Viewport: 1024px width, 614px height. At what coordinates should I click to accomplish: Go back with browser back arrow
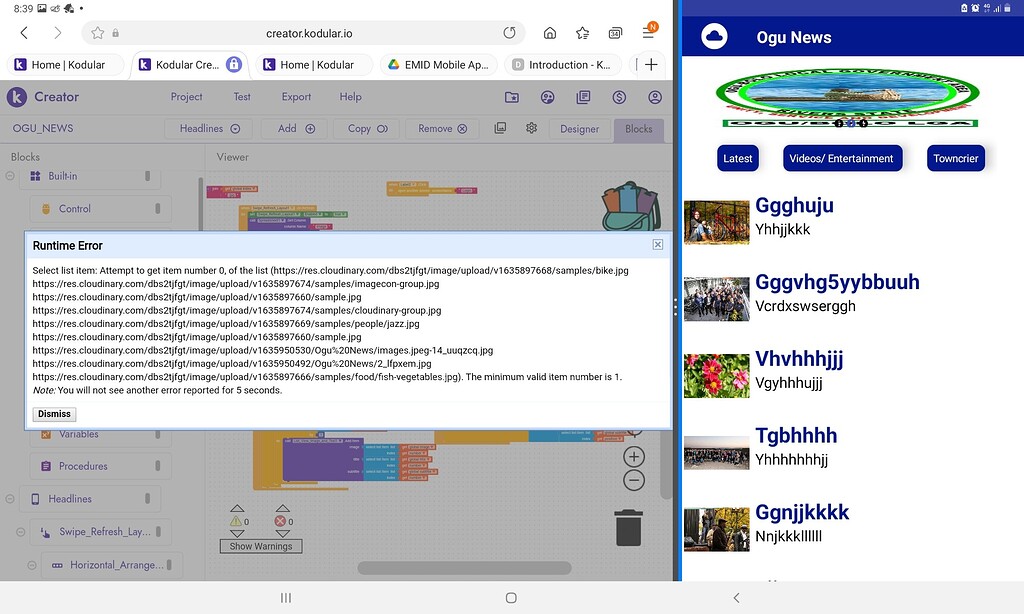[x=24, y=33]
